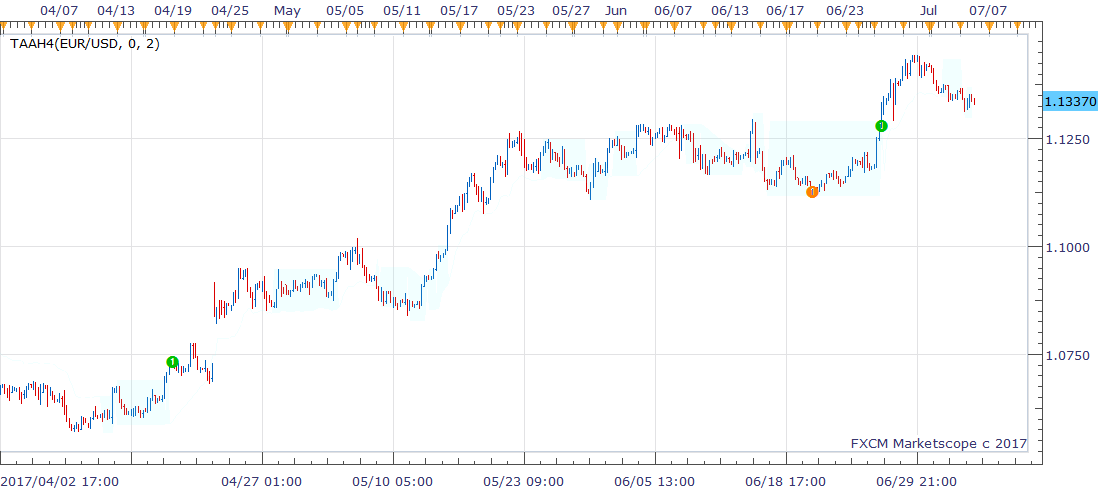
Task: Click the 05/10 05:00 timestamp on the bottom axis
Action: point(393,482)
